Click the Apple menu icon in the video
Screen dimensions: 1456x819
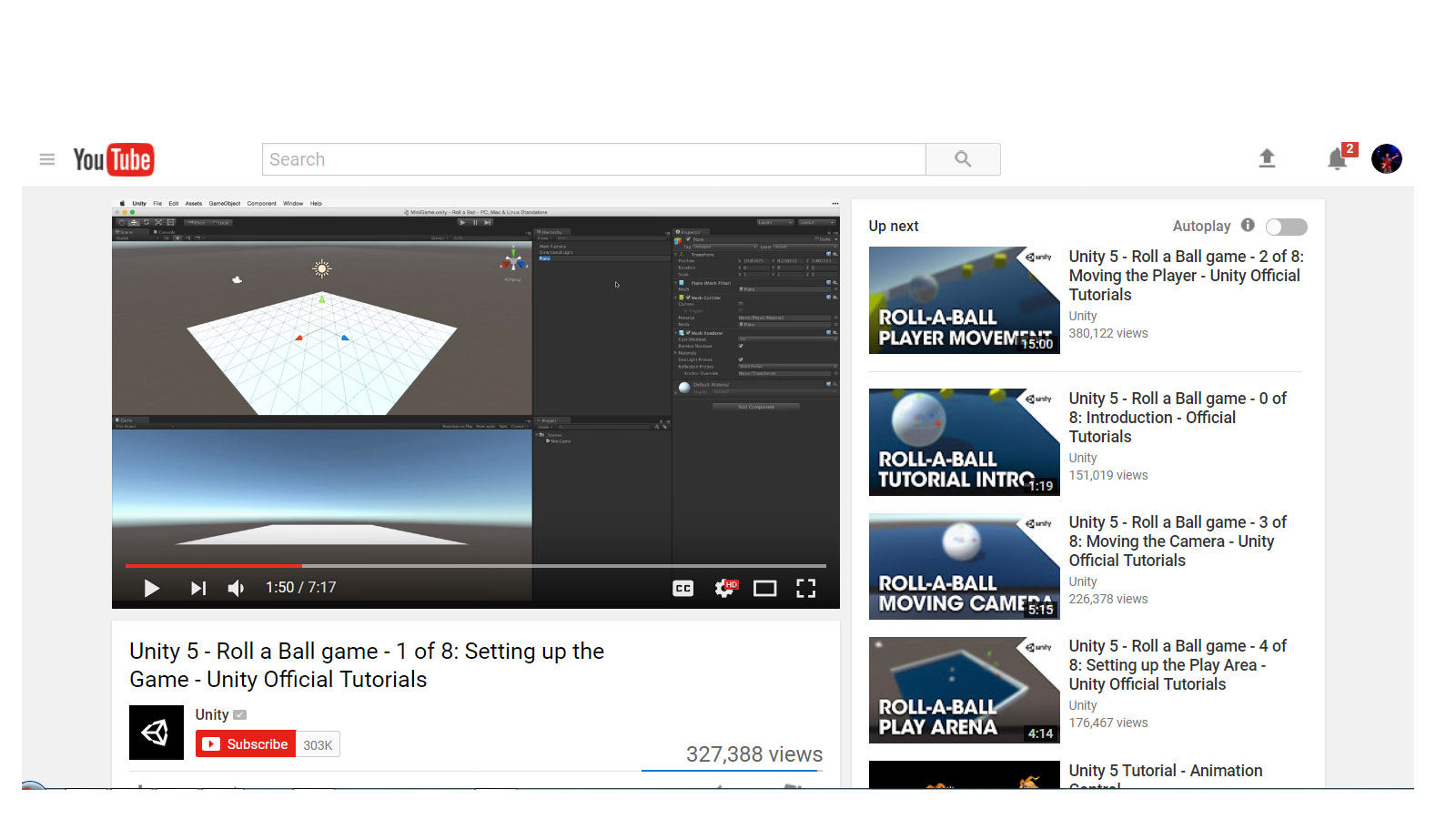pos(121,203)
